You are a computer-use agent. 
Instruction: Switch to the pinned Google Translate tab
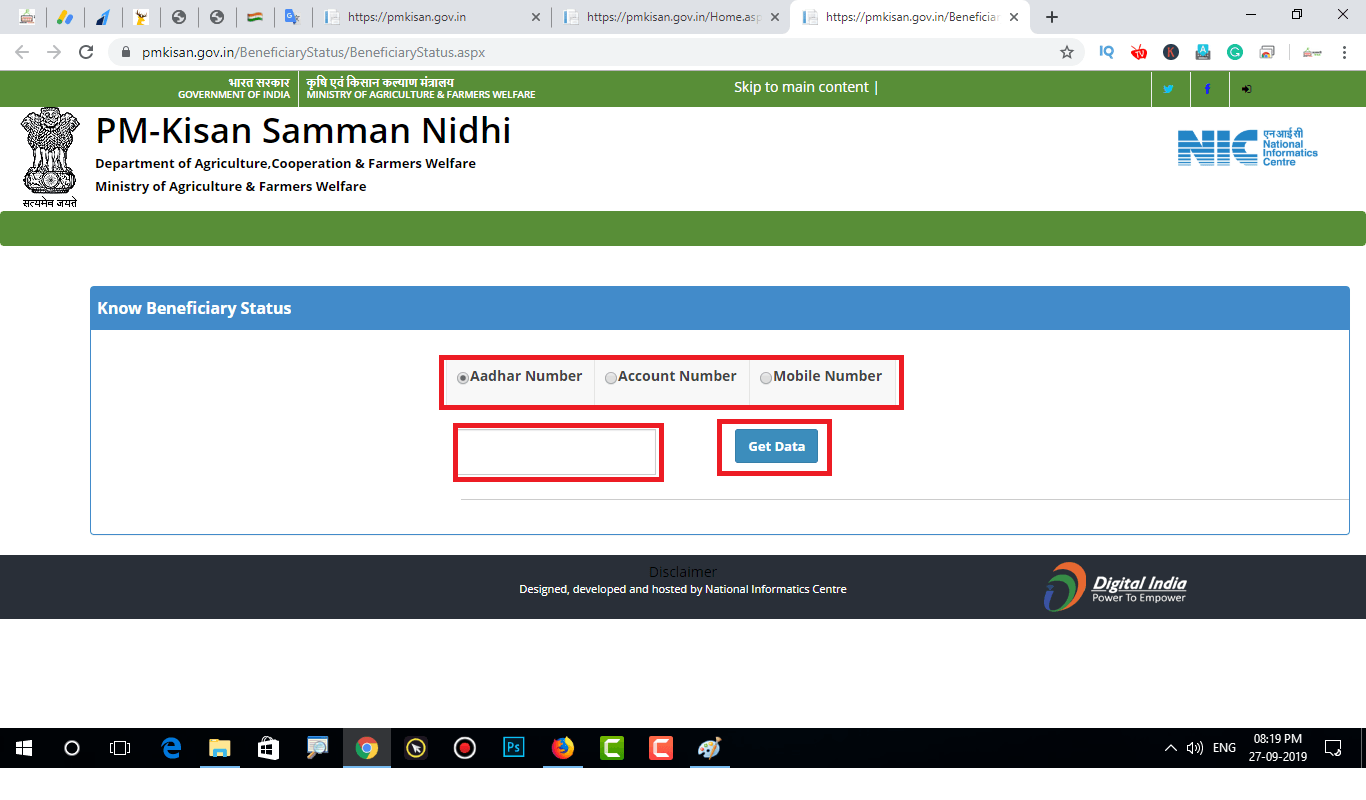[292, 17]
